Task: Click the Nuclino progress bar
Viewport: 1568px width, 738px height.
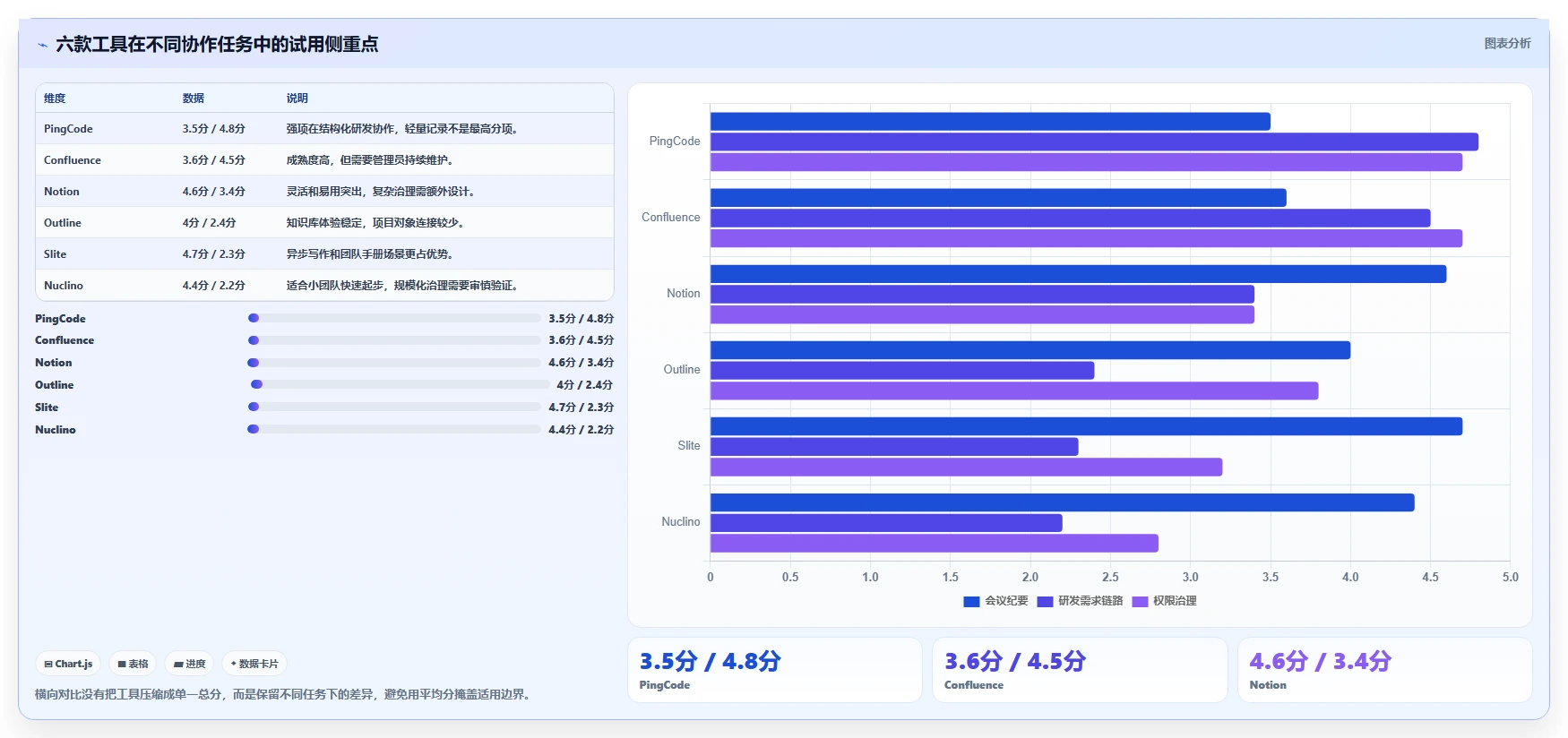Action: 394,429
